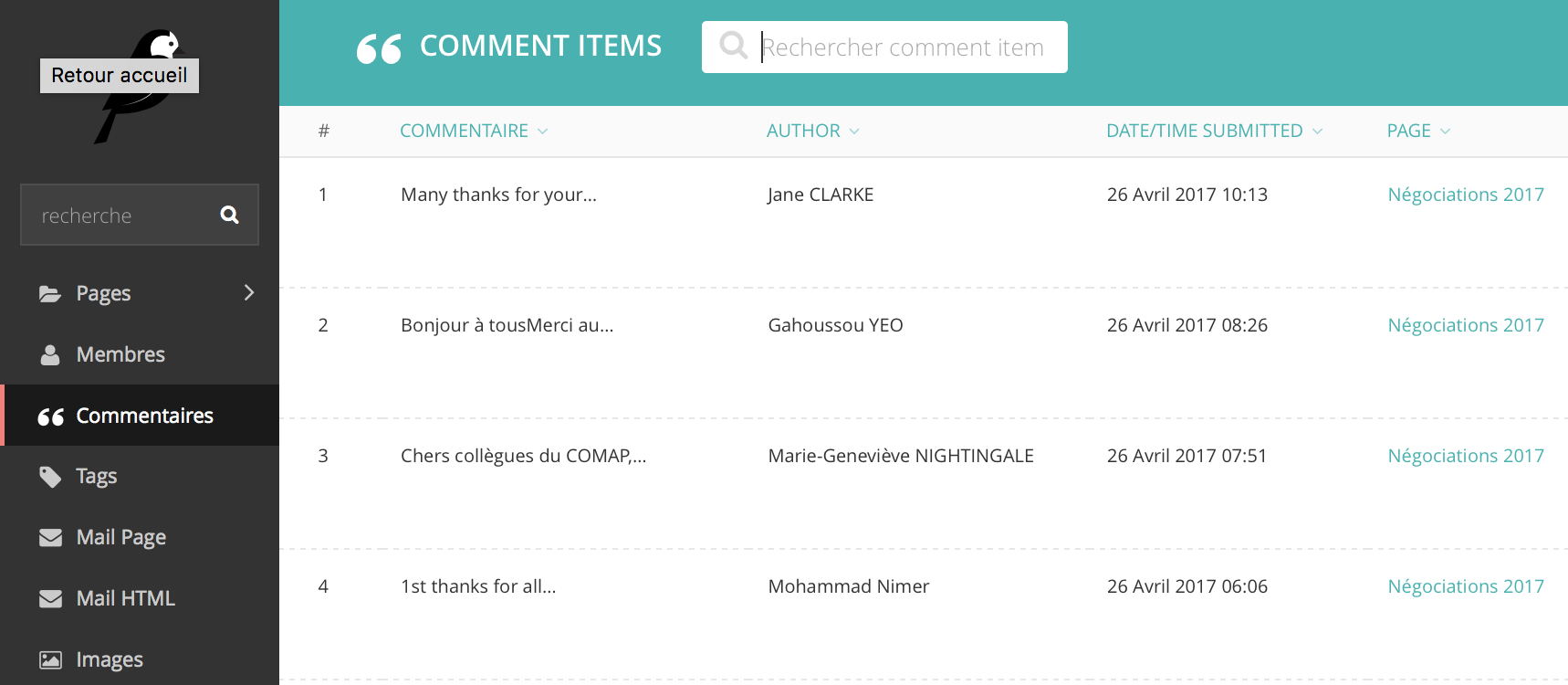Select the Images picture icon
Viewport: 1568px width, 685px height.
(50, 659)
